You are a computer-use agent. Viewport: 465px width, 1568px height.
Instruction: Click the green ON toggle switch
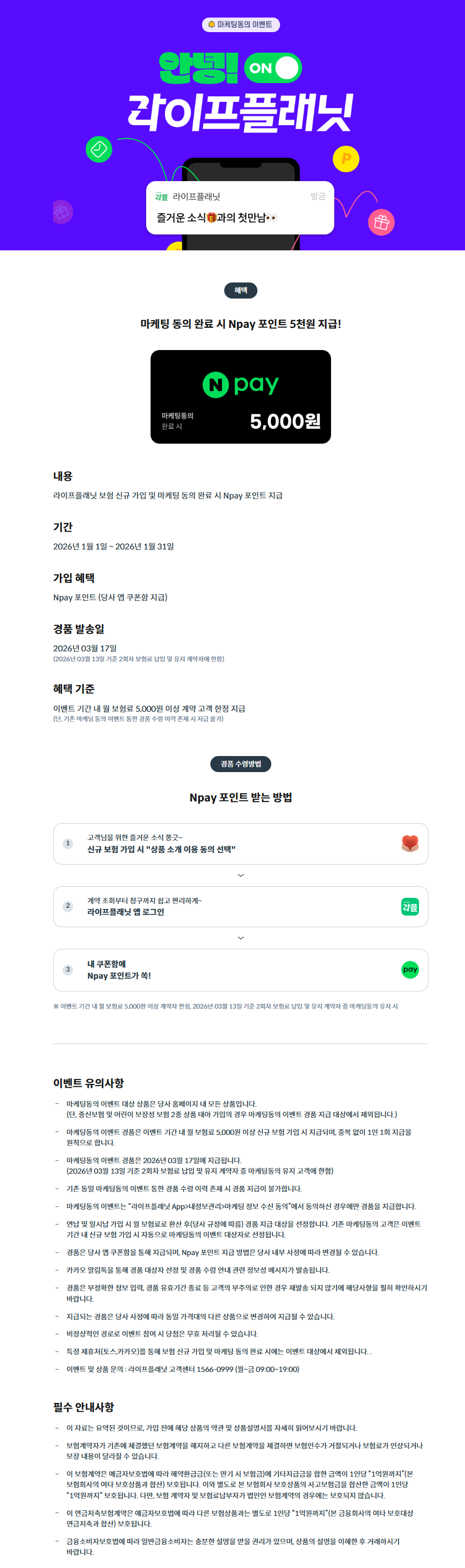pyautogui.click(x=273, y=68)
